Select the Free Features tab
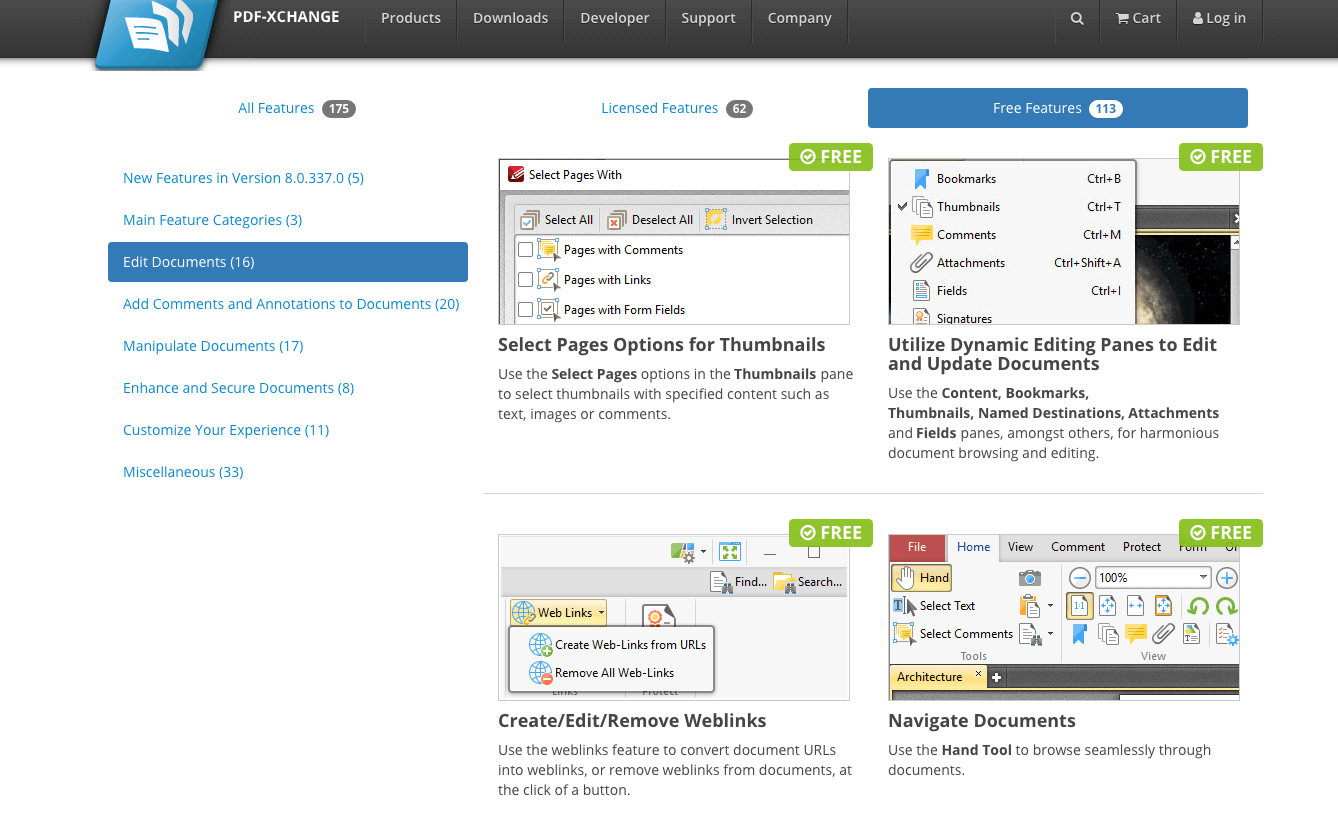The height and width of the screenshot is (820, 1338). pos(1058,108)
